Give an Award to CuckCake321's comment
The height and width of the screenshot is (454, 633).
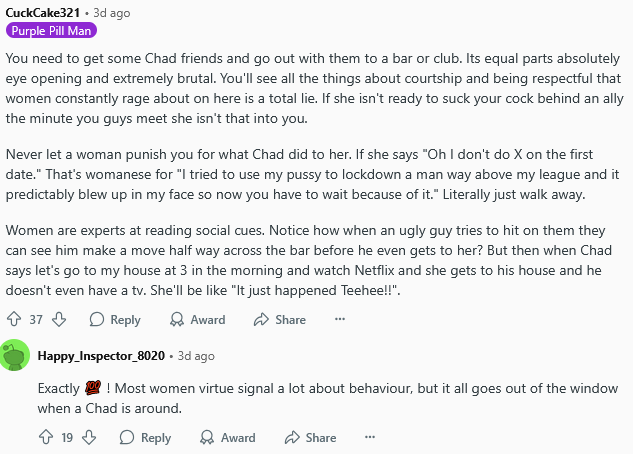coord(197,320)
